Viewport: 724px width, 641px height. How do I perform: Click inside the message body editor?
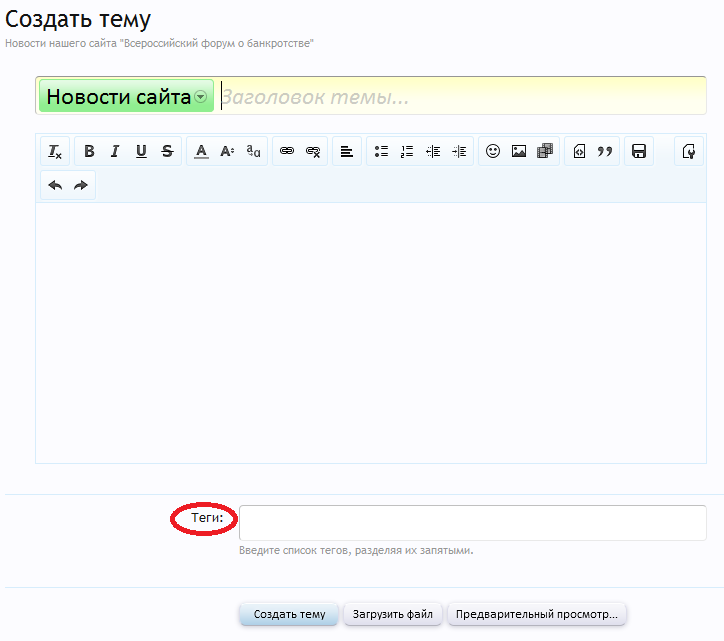(371, 333)
